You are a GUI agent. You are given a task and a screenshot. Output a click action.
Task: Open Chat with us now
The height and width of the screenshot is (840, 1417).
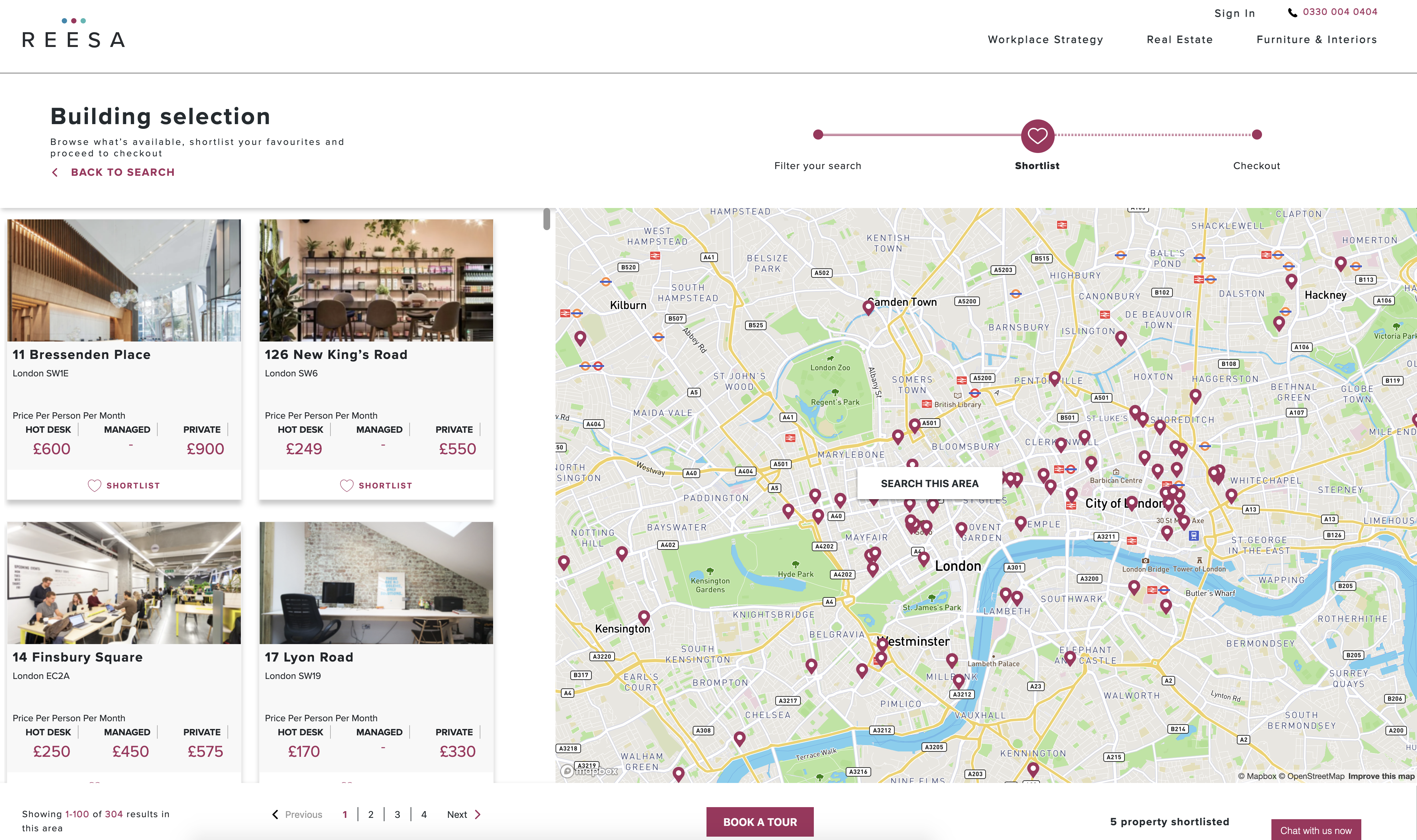[x=1316, y=830]
